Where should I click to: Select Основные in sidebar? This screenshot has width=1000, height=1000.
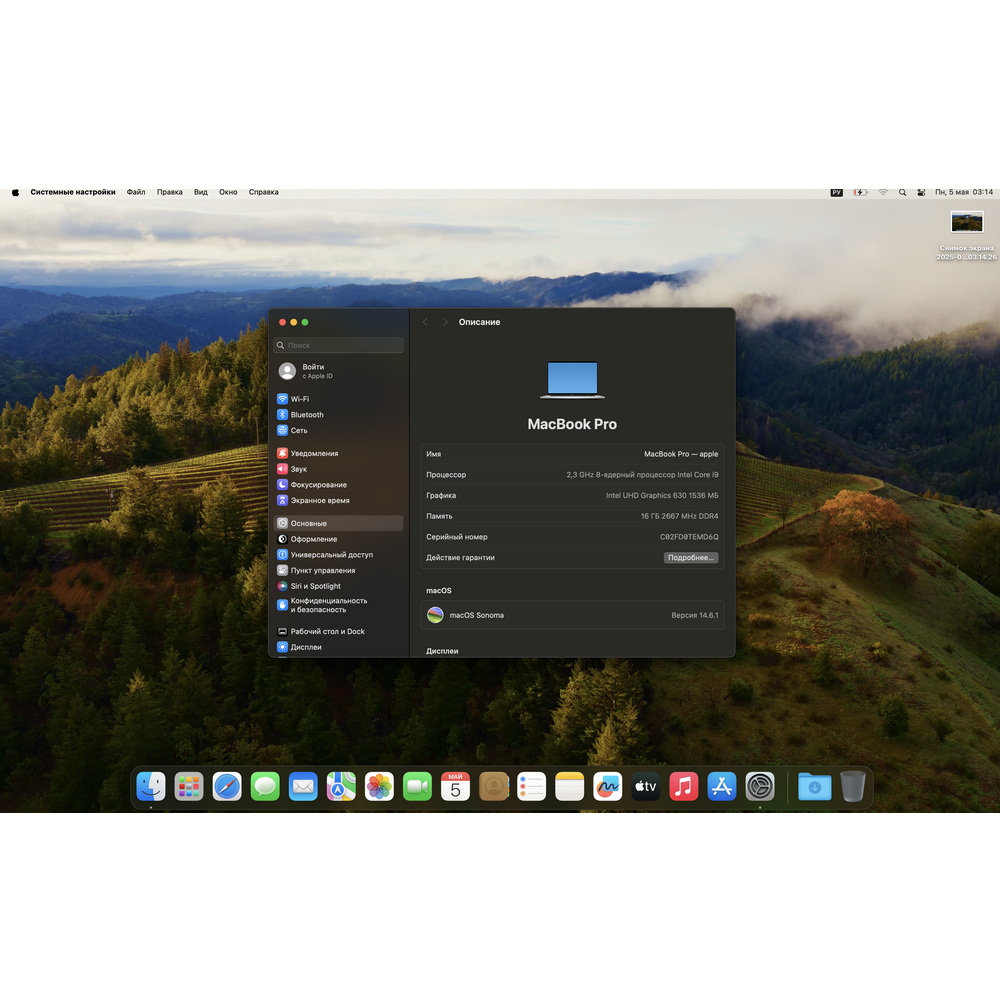pyautogui.click(x=339, y=523)
